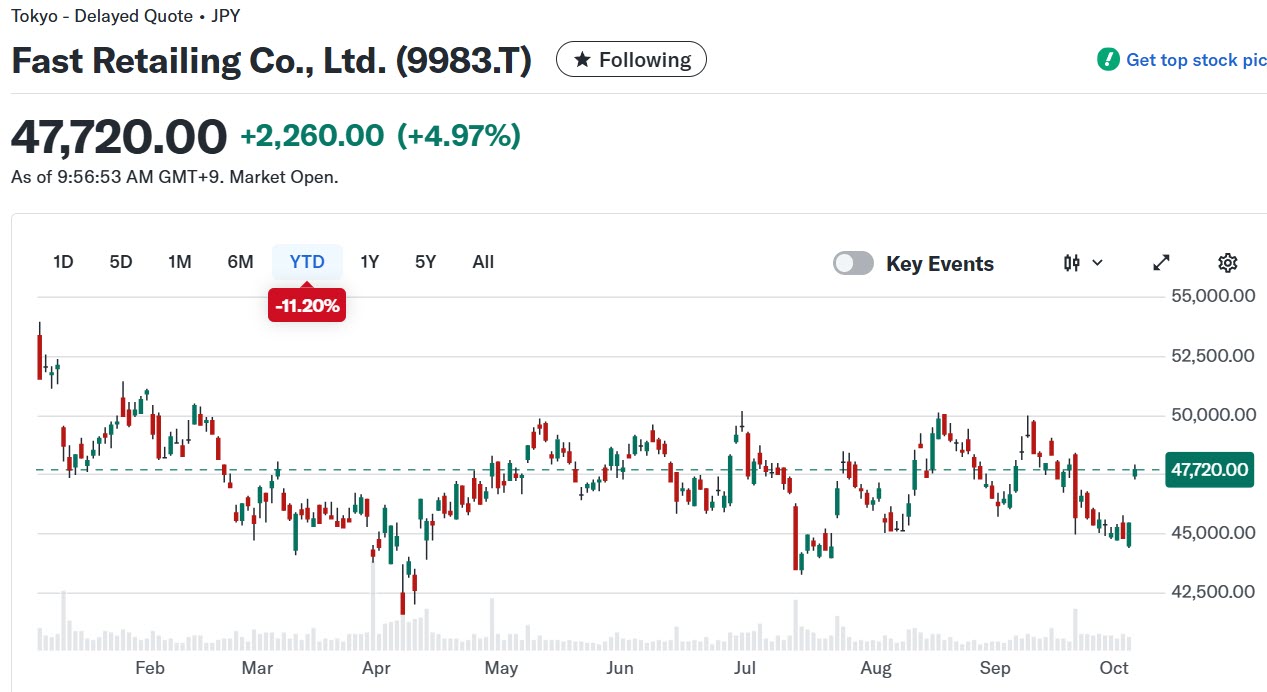Click the Following button
The height and width of the screenshot is (692, 1267).
click(631, 60)
